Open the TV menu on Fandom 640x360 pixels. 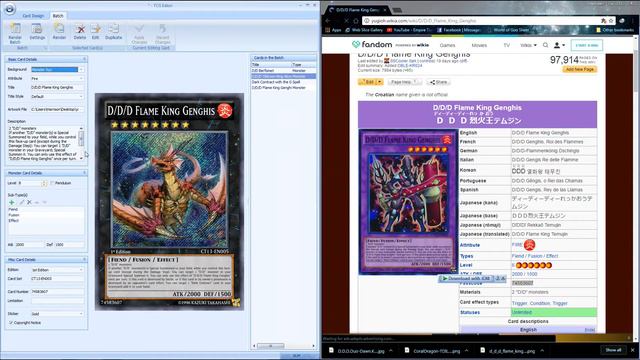(x=507, y=45)
